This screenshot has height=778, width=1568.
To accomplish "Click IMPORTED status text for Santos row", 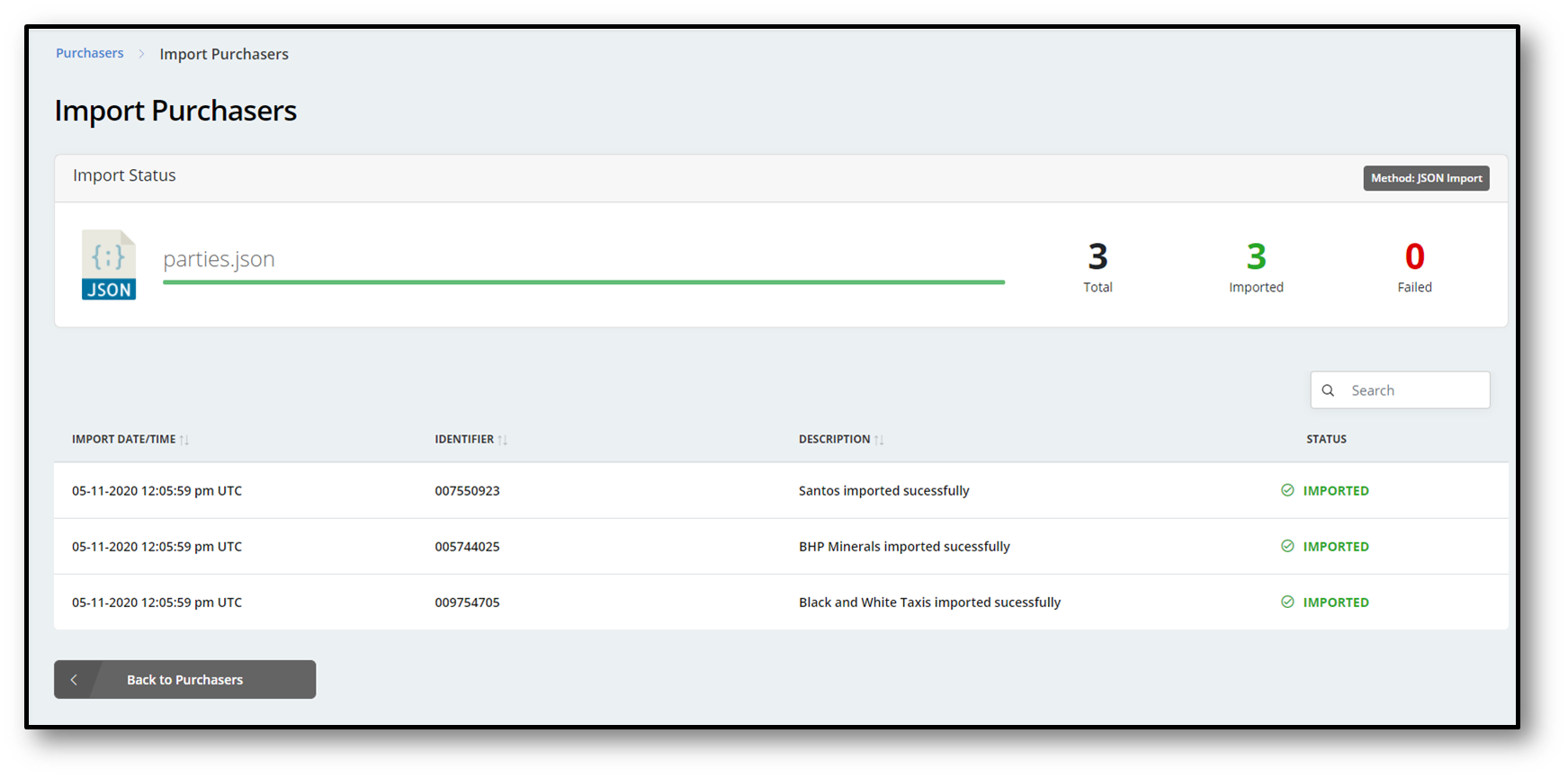I will (x=1336, y=490).
